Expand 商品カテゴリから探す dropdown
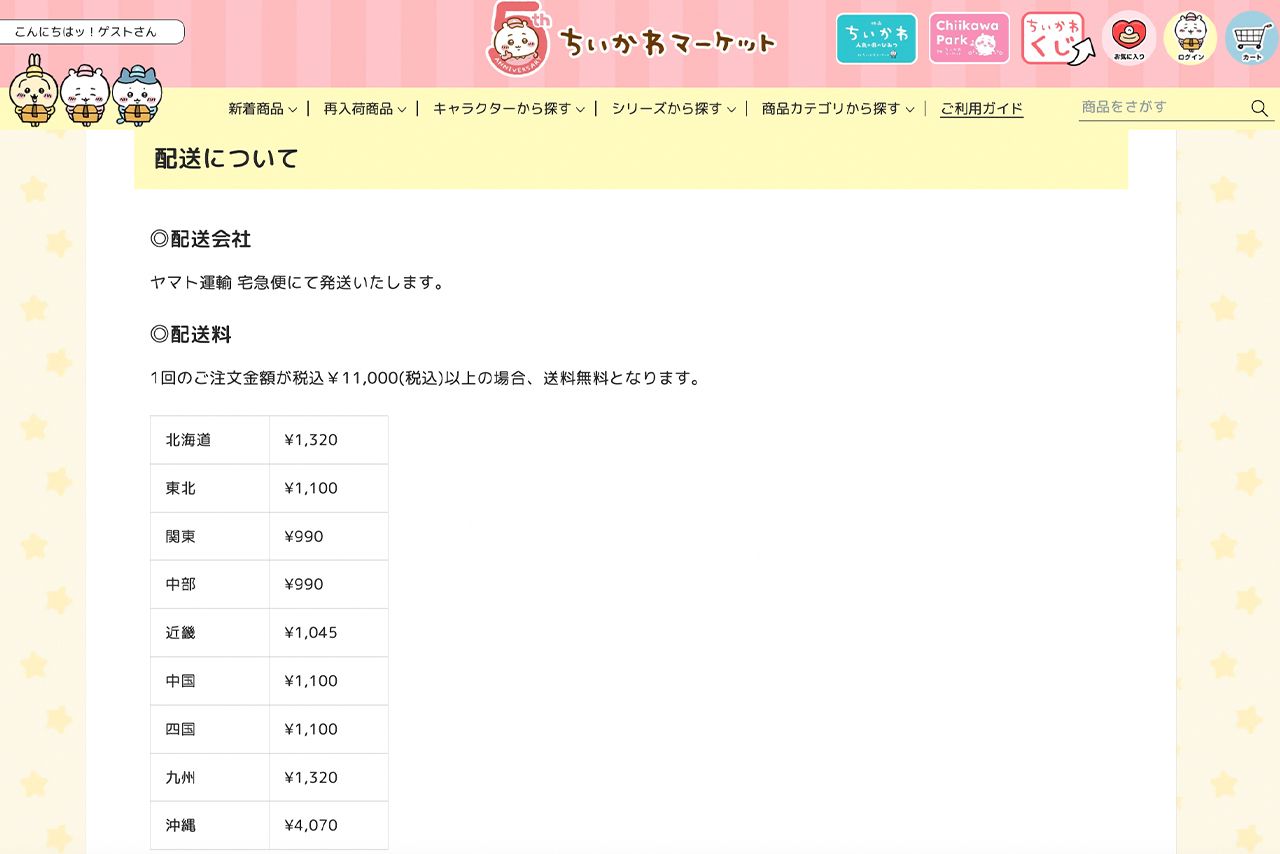Screen dimensions: 1280x854 click(x=838, y=109)
